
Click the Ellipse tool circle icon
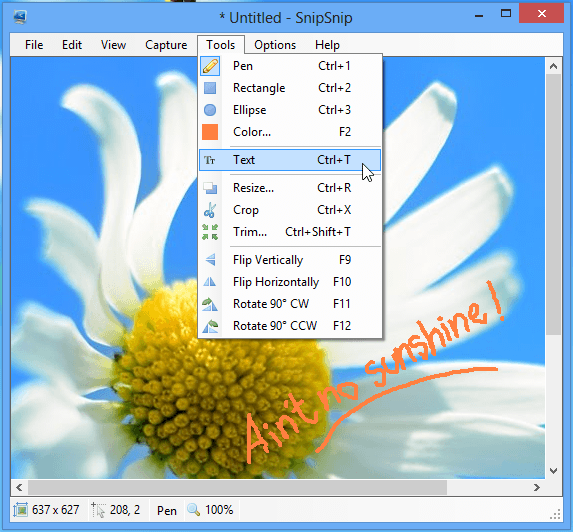210,110
